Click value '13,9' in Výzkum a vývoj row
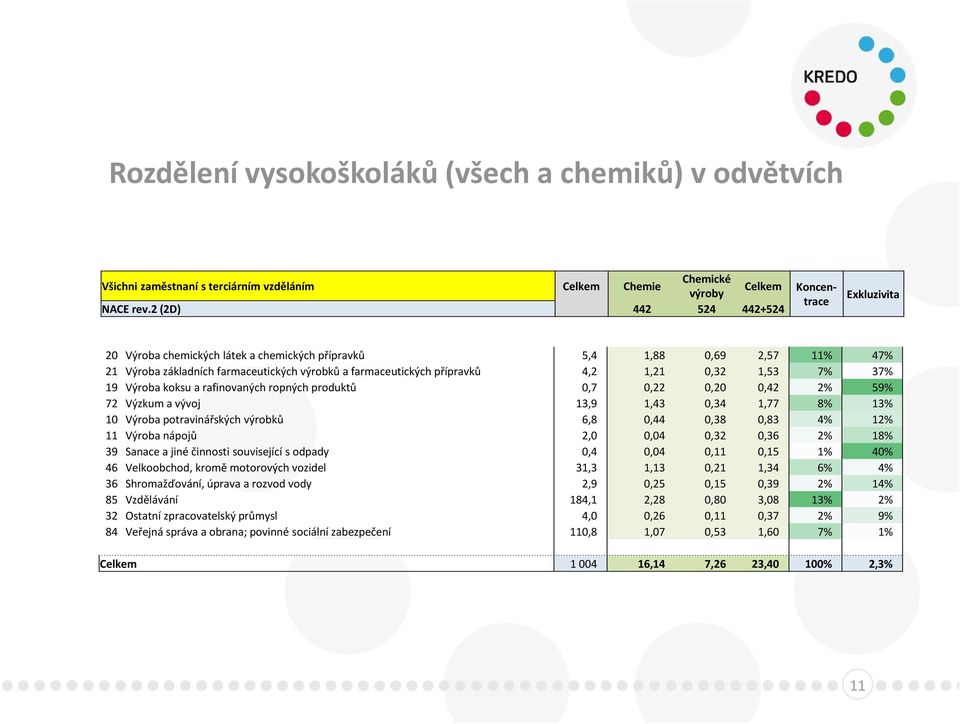The width and height of the screenshot is (960, 724). 586,403
